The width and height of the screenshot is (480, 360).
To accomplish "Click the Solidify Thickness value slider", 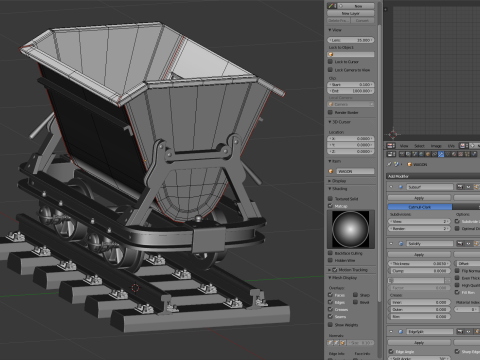I will pos(419,263).
